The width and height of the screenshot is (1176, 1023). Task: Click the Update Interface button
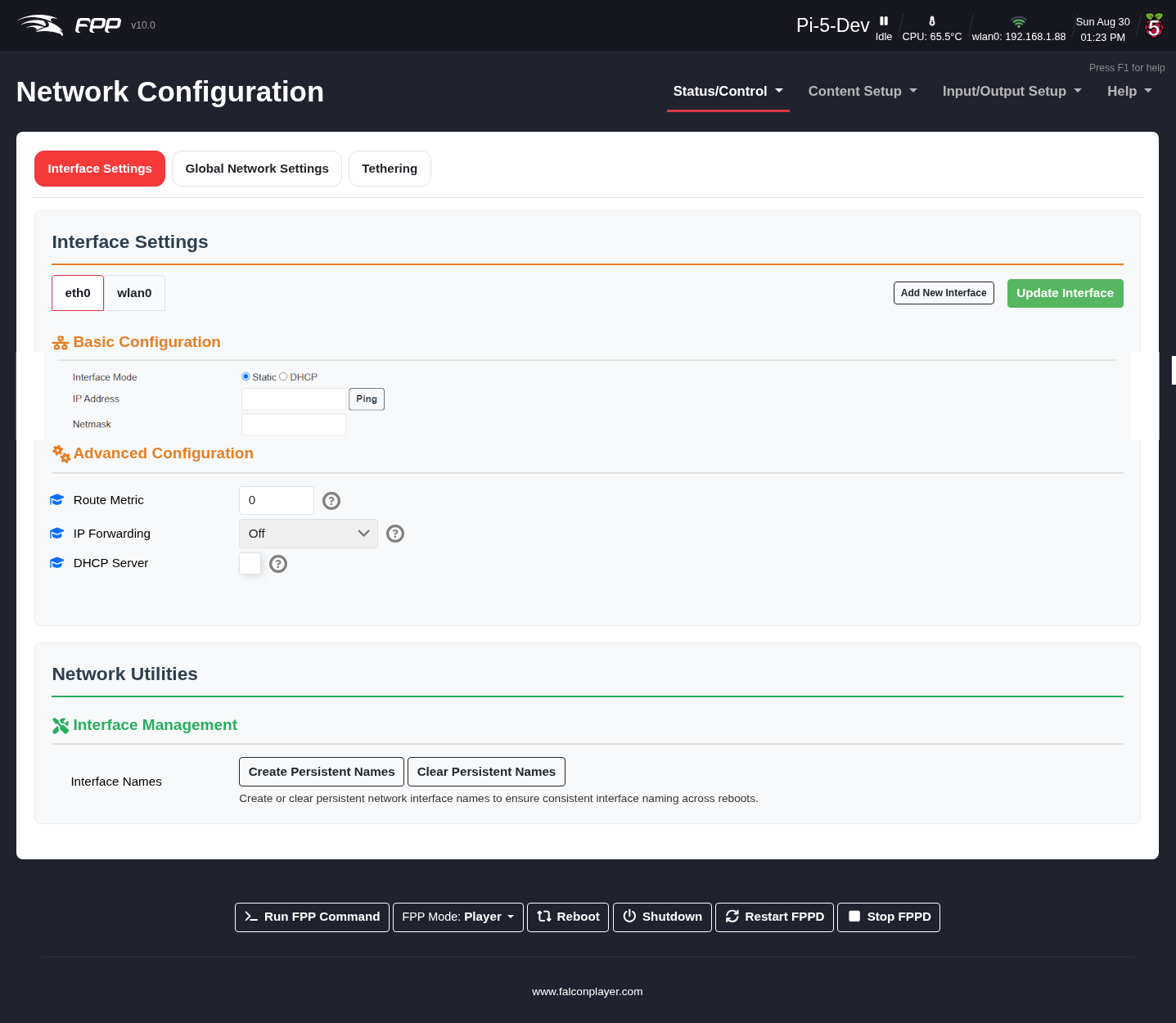1065,293
